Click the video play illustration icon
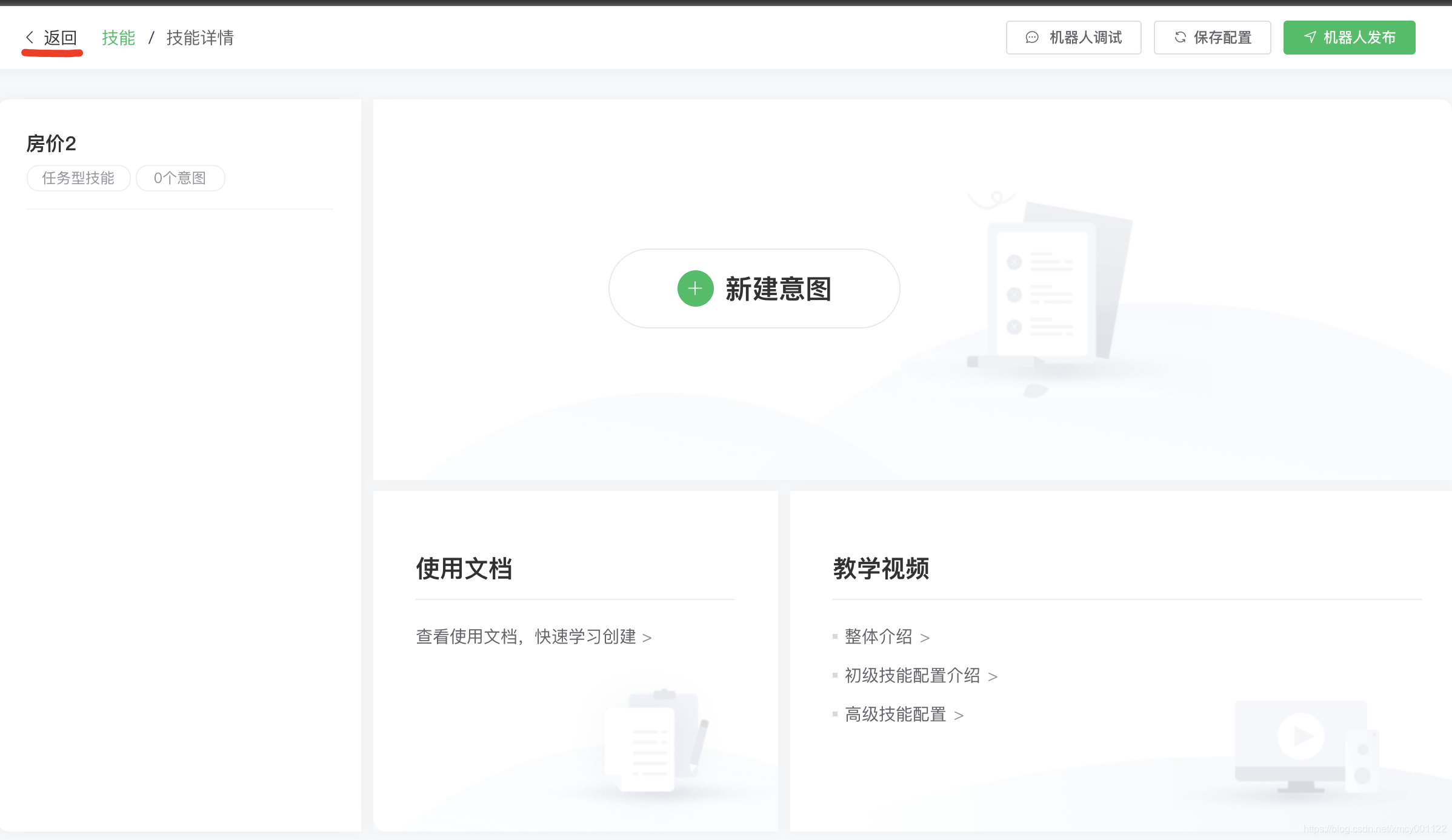This screenshot has height=840, width=1452. point(1300,736)
